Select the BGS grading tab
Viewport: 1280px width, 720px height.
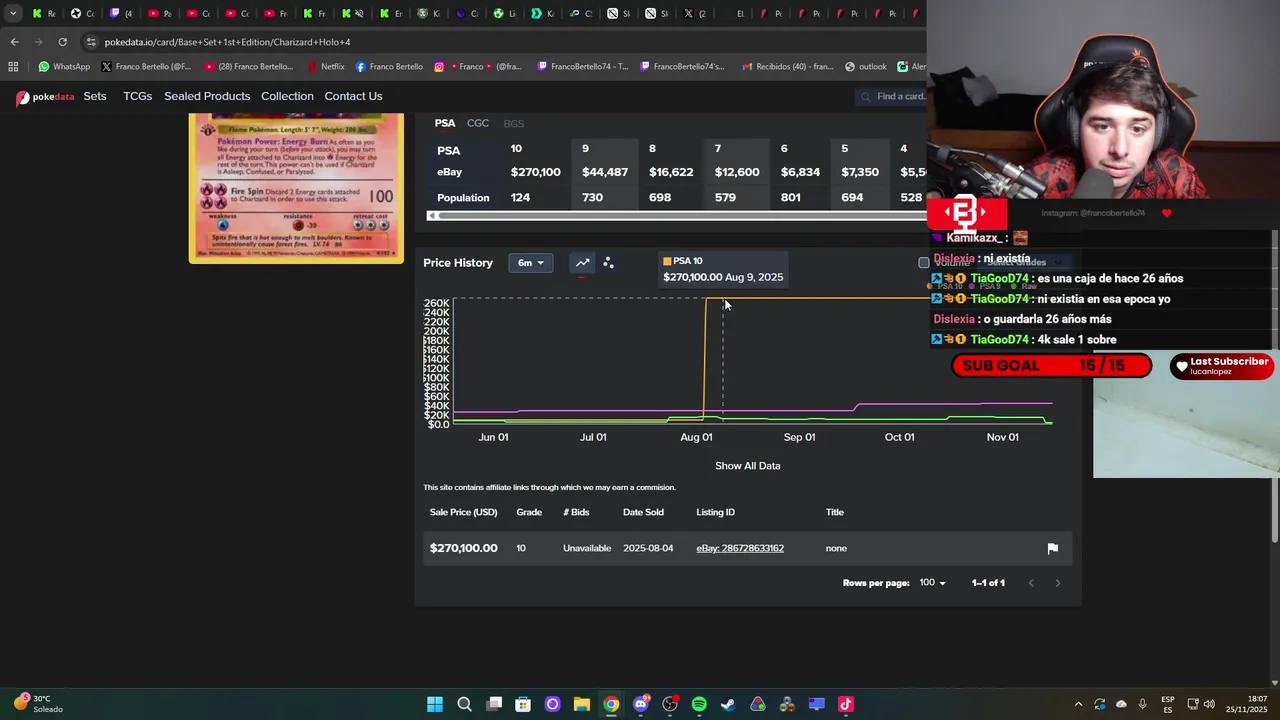click(x=514, y=123)
